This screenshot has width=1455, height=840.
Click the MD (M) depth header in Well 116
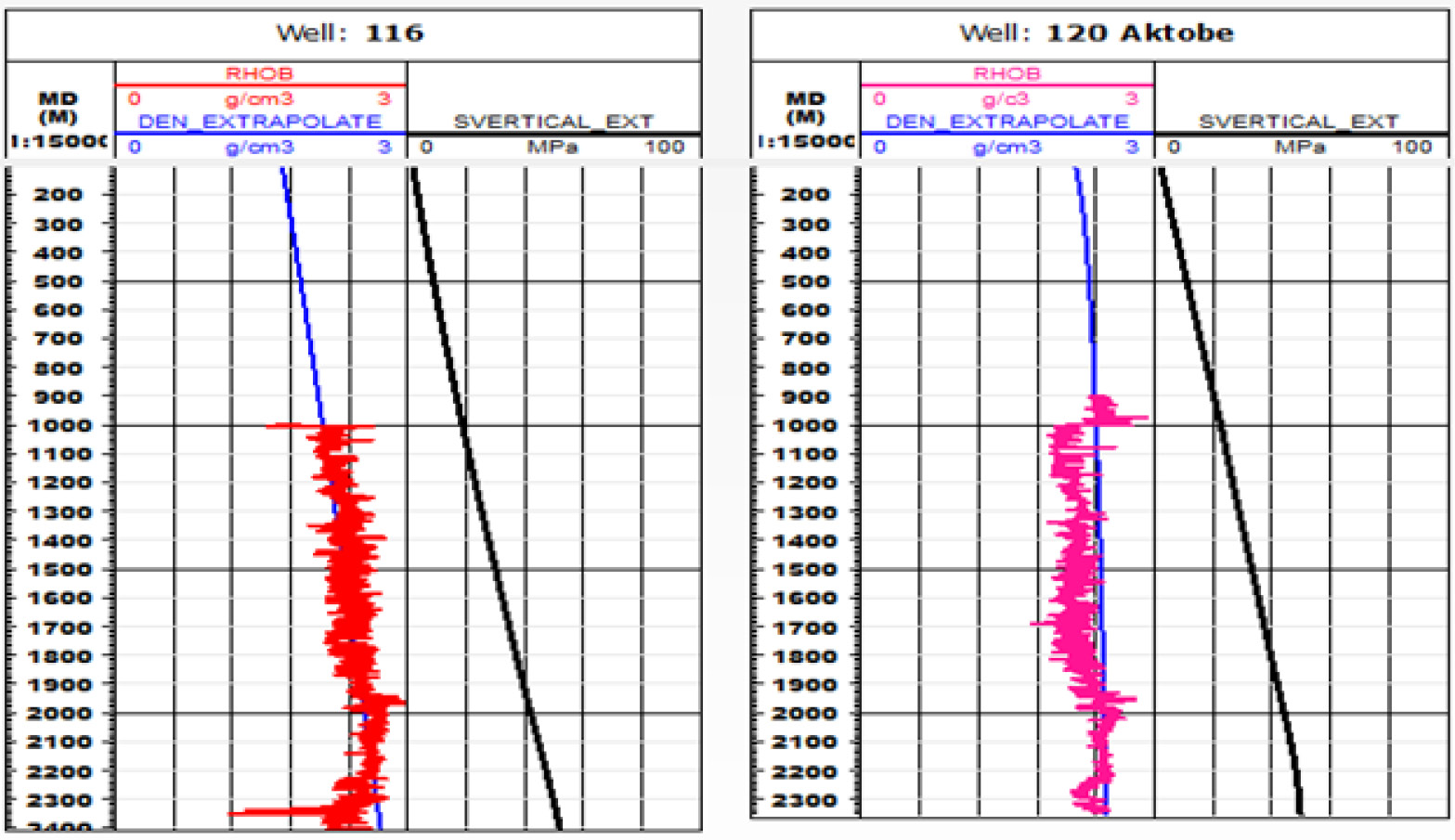58,108
